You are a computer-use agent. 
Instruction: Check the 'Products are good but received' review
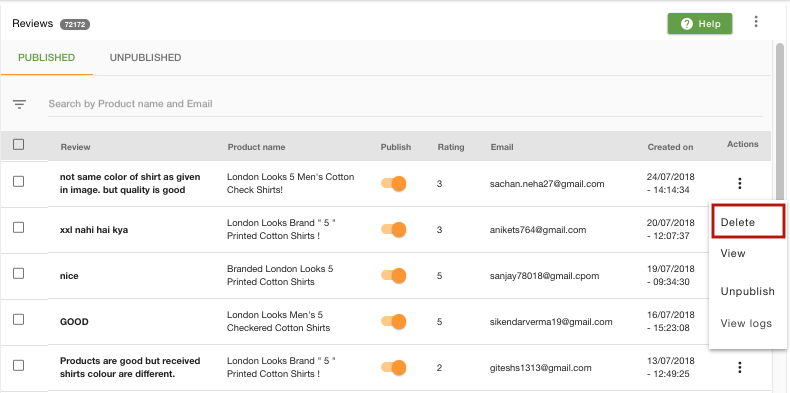(19, 365)
